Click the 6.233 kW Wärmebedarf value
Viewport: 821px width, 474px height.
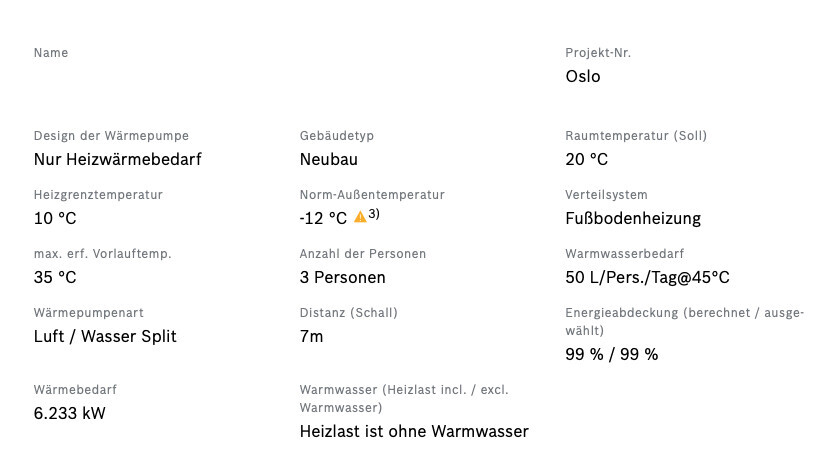pyautogui.click(x=69, y=413)
